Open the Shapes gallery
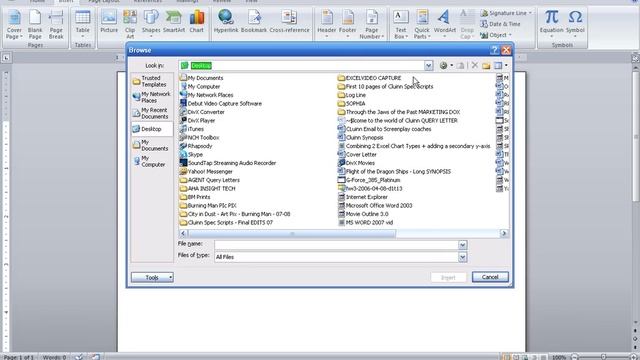 point(151,24)
